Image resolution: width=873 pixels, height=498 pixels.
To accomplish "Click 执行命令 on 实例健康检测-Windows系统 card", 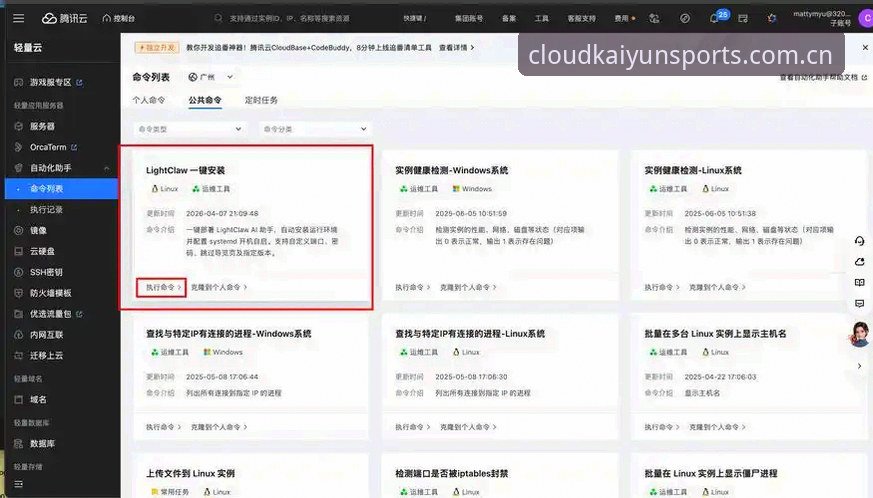I will tap(413, 287).
